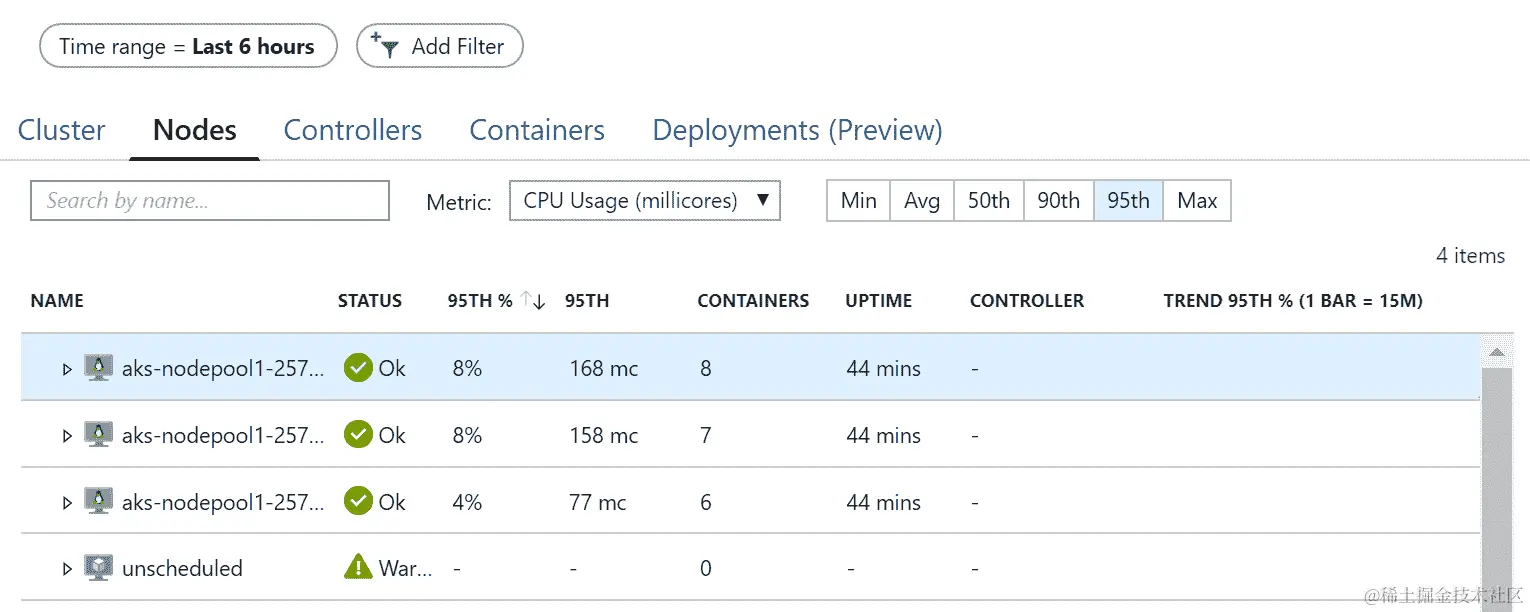Click the Time range Last 6 hours pill
This screenshot has width=1530, height=612.
[x=187, y=46]
